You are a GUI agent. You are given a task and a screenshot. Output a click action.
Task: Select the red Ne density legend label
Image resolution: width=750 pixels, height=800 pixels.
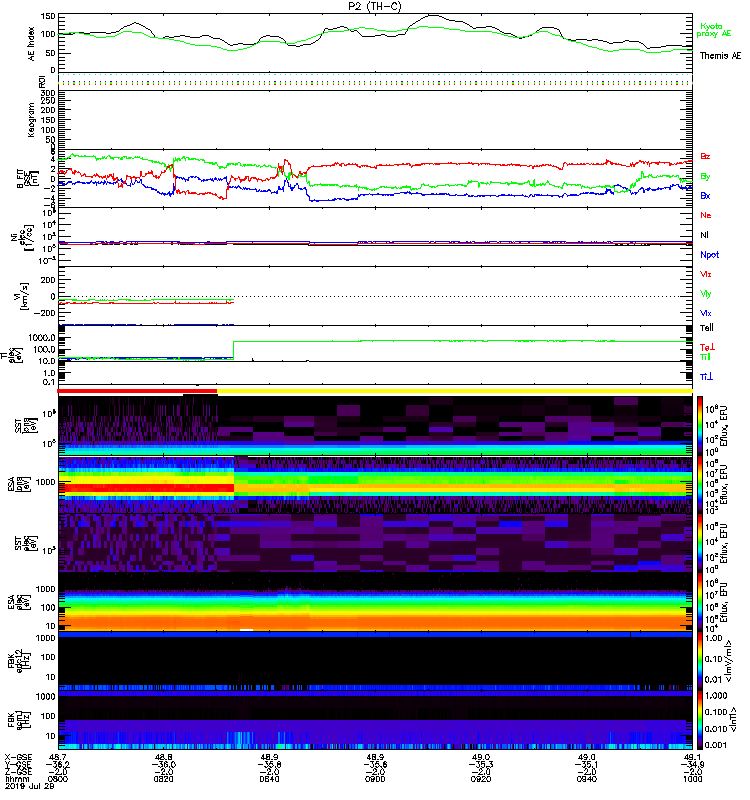tap(706, 215)
